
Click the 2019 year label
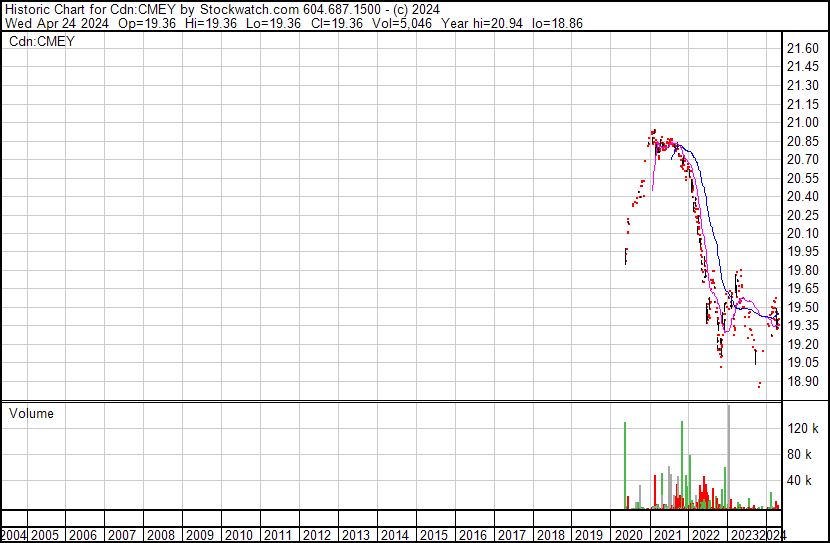pos(589,535)
